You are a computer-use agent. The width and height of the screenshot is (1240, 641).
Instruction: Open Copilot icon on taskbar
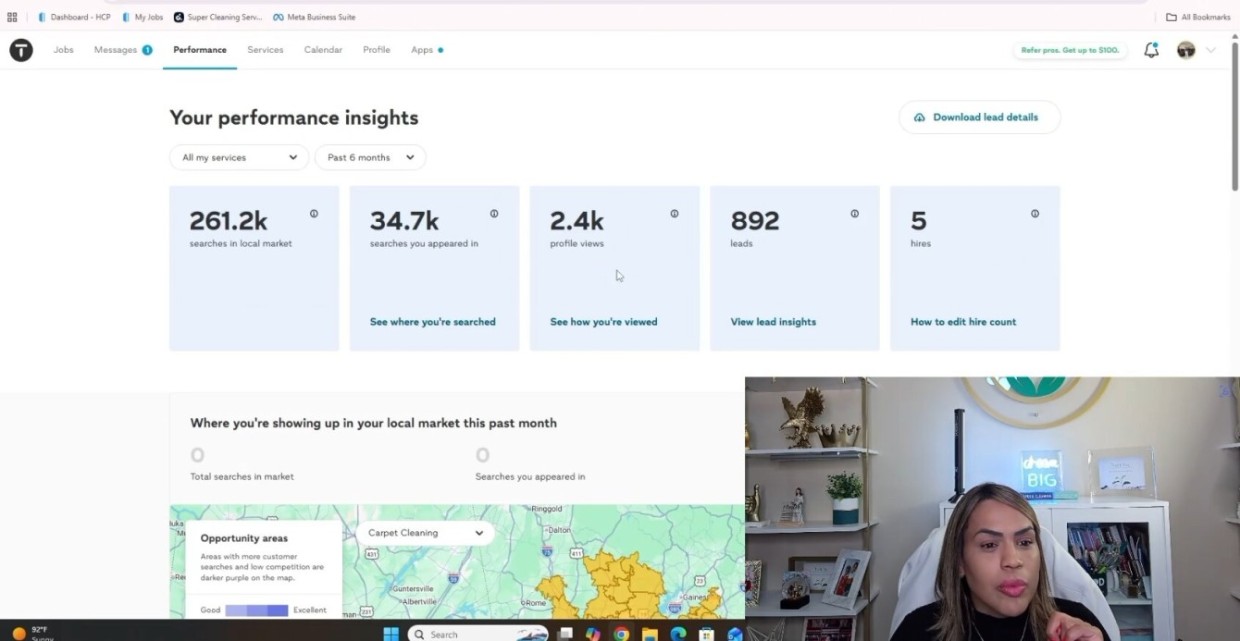(x=593, y=634)
